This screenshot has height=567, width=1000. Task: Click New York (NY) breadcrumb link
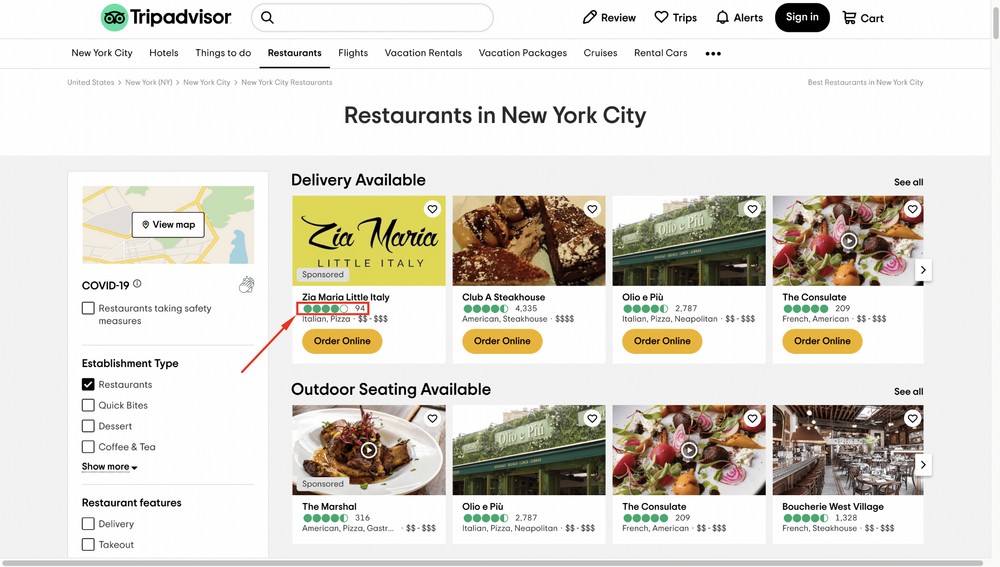point(149,82)
